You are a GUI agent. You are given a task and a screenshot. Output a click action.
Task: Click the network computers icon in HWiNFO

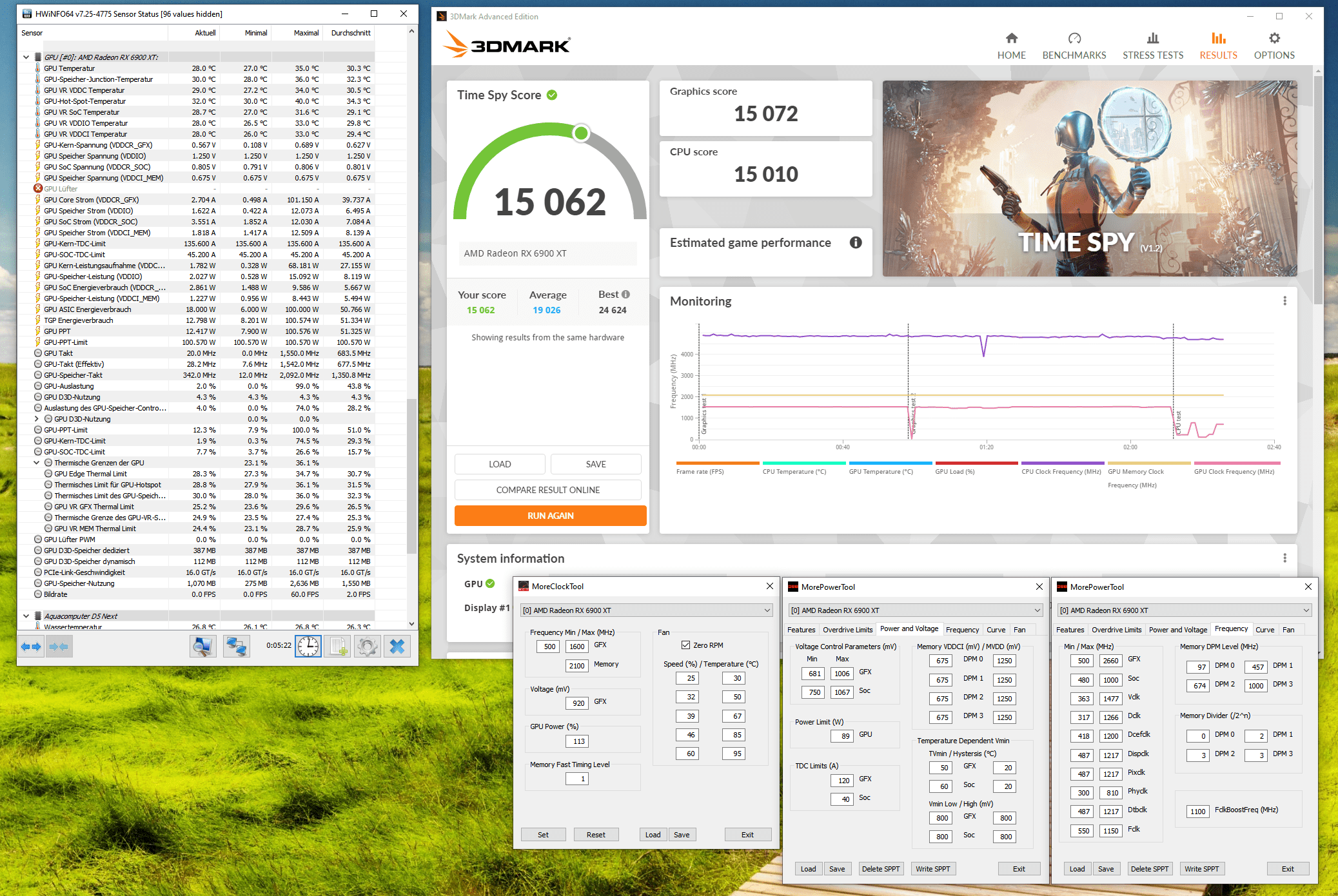coord(236,646)
